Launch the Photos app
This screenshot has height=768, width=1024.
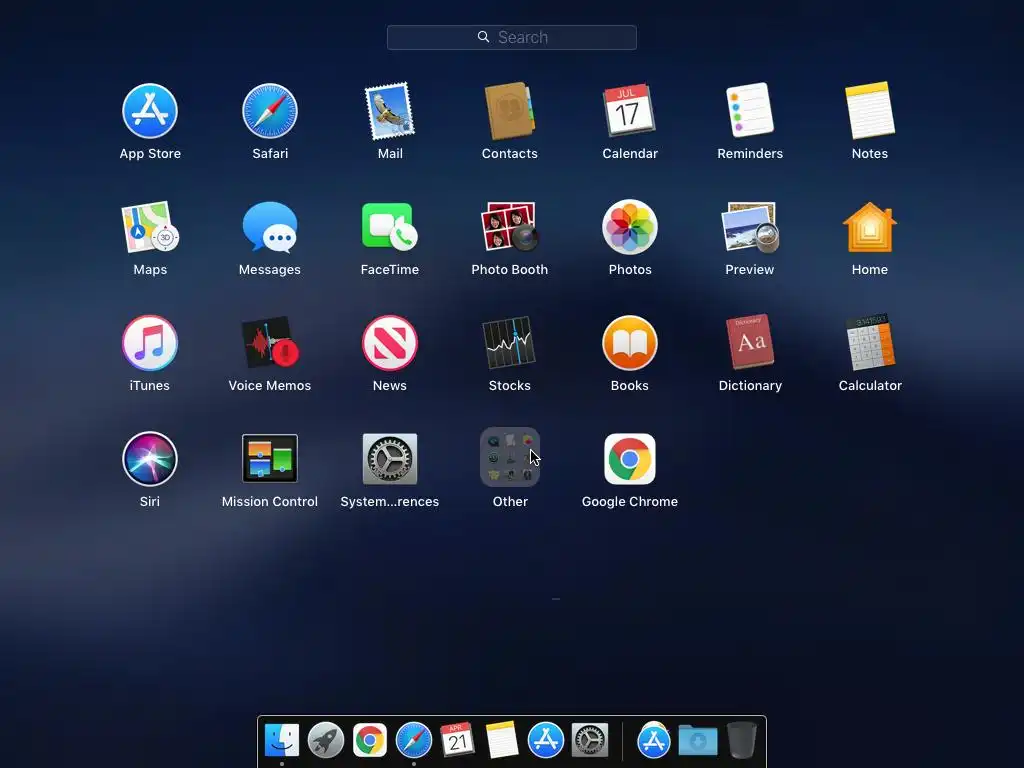point(630,227)
